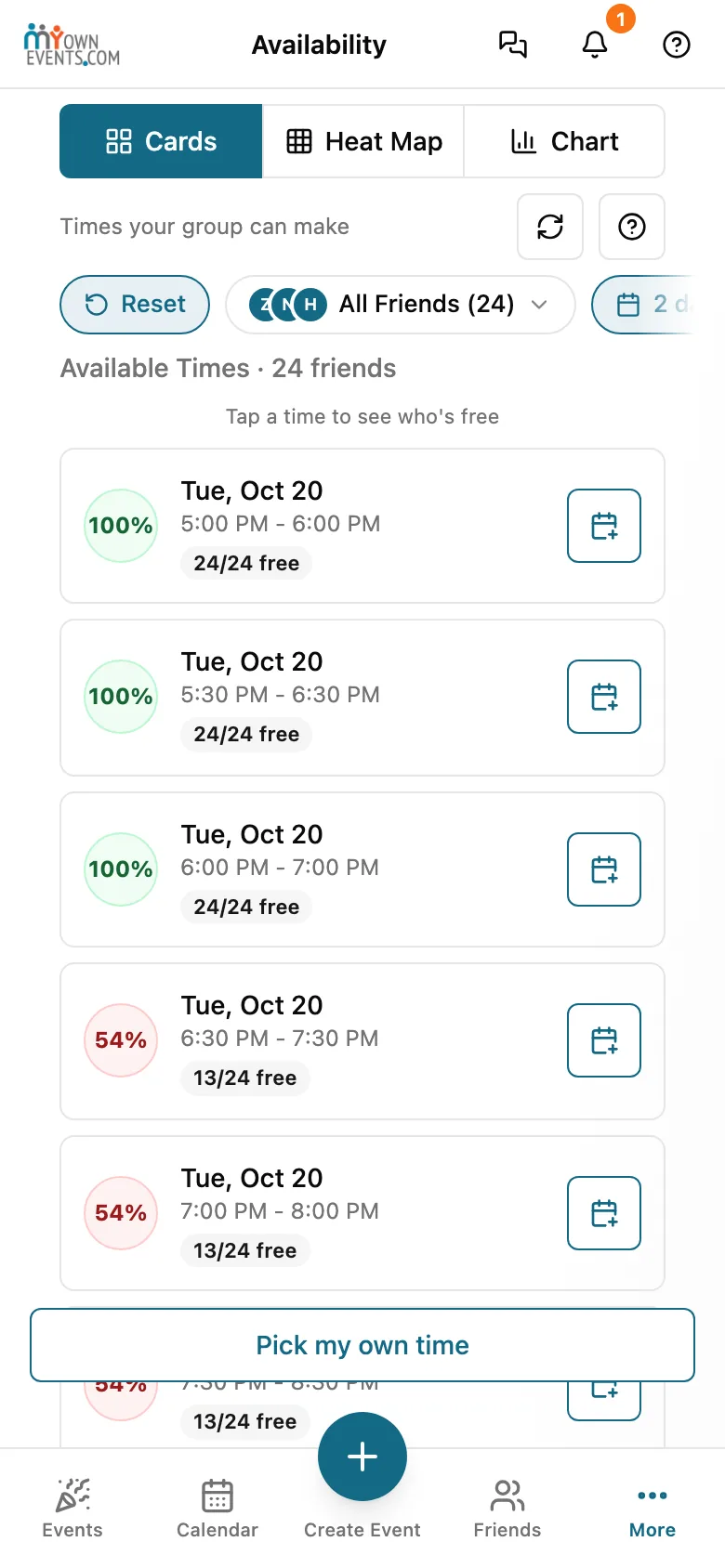Click Pick my own time button
This screenshot has width=725, height=1568.
click(x=362, y=1345)
